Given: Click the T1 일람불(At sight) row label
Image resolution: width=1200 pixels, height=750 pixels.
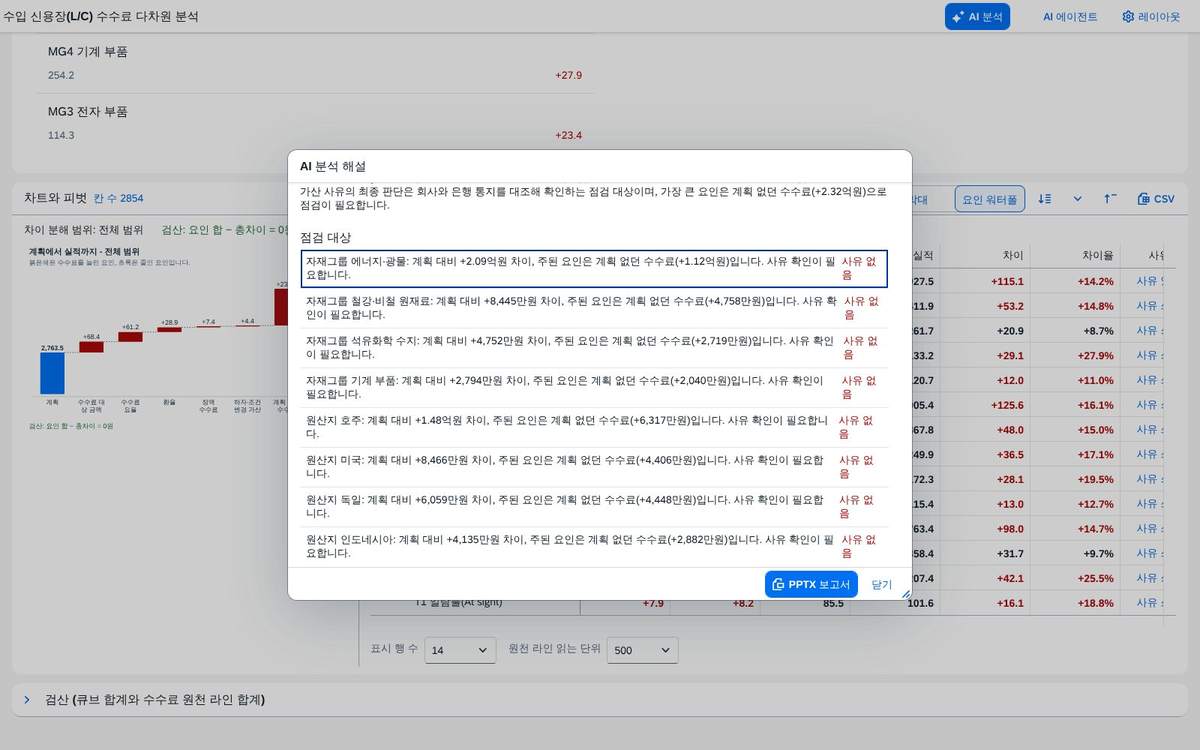Looking at the screenshot, I should [x=458, y=603].
